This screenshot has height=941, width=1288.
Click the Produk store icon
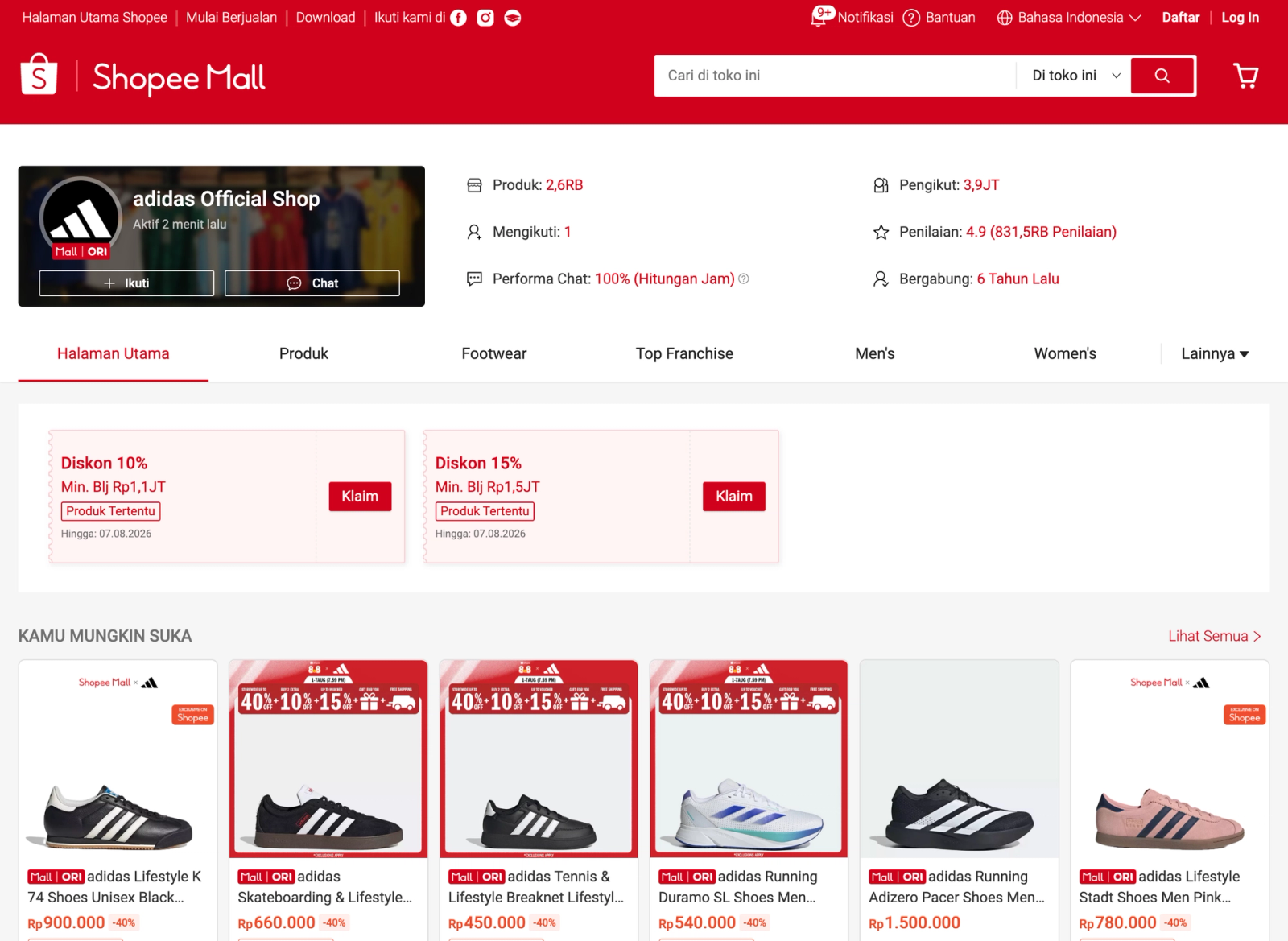474,185
